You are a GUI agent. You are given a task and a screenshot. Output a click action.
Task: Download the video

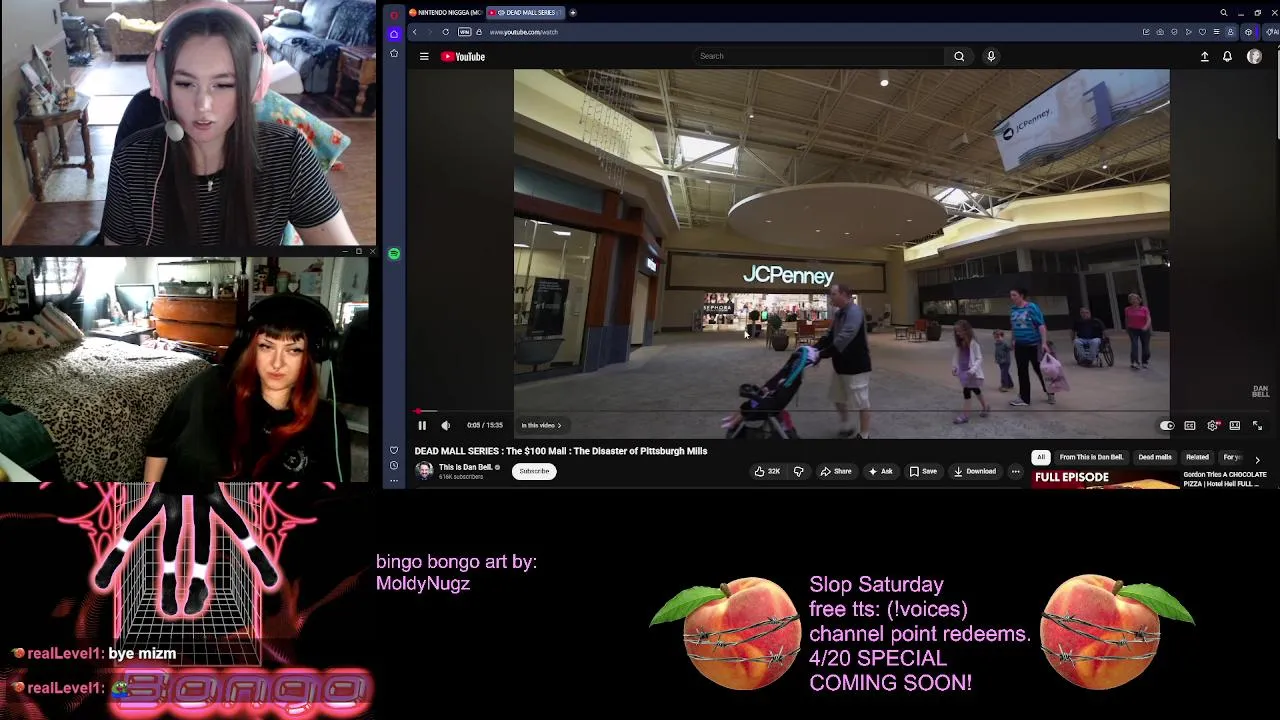click(x=974, y=471)
